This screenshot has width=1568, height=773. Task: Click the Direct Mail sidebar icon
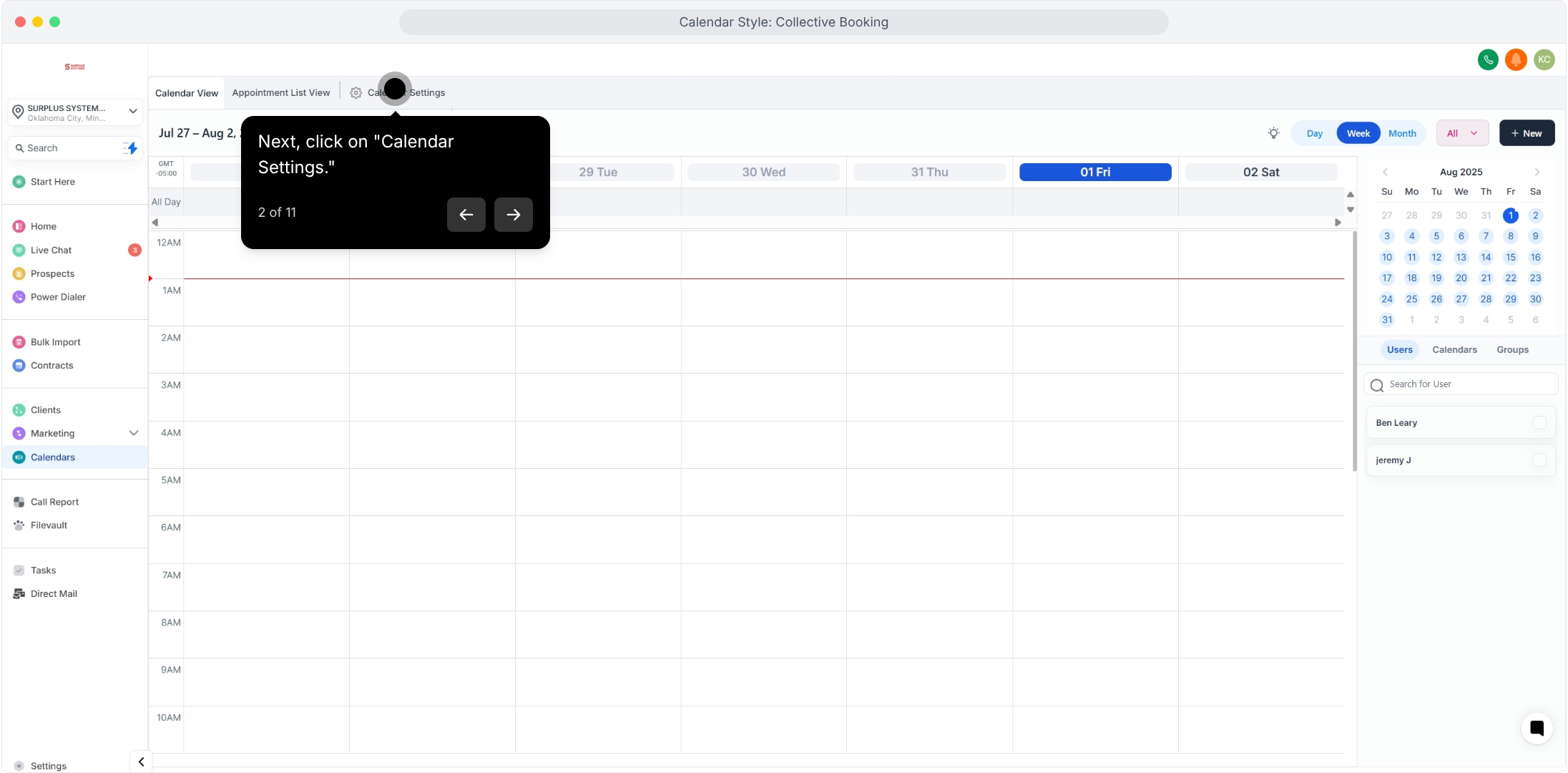point(19,594)
